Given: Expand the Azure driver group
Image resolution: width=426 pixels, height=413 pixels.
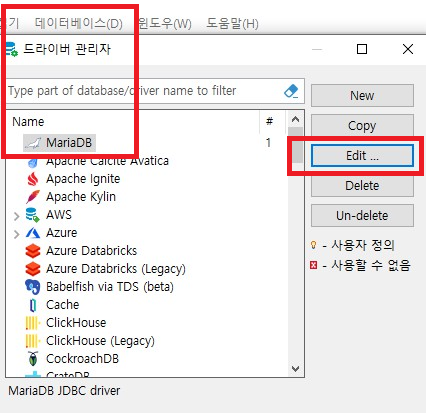Looking at the screenshot, I should coord(16,234).
